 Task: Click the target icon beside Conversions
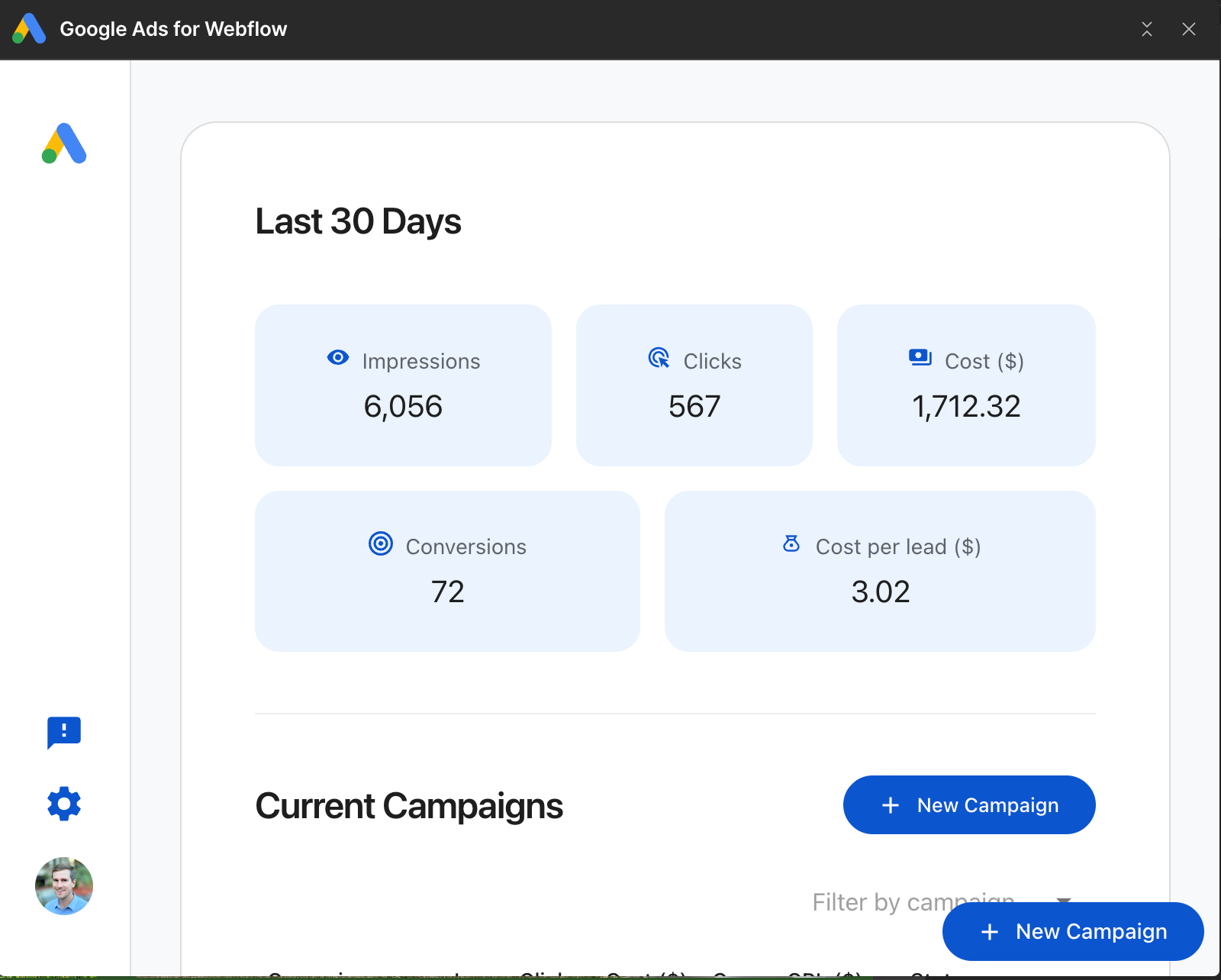click(381, 543)
